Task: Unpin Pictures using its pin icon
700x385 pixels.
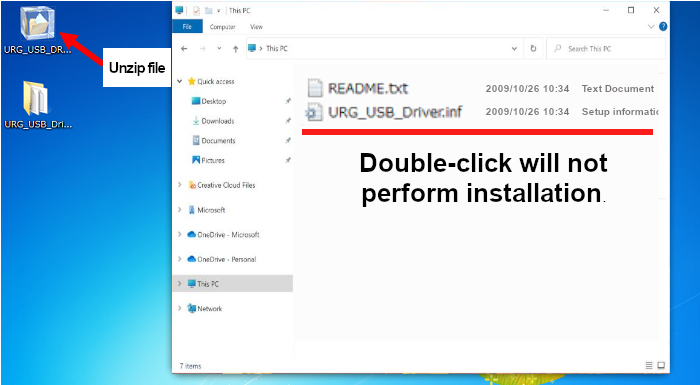Action: coord(288,160)
